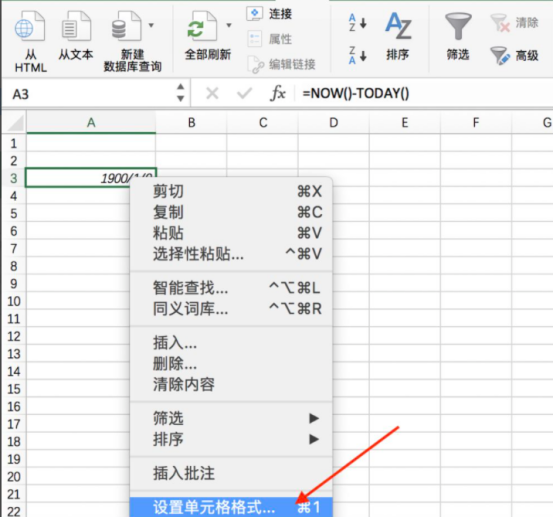Select row 1 header
This screenshot has width=554, height=517.
click(14, 143)
